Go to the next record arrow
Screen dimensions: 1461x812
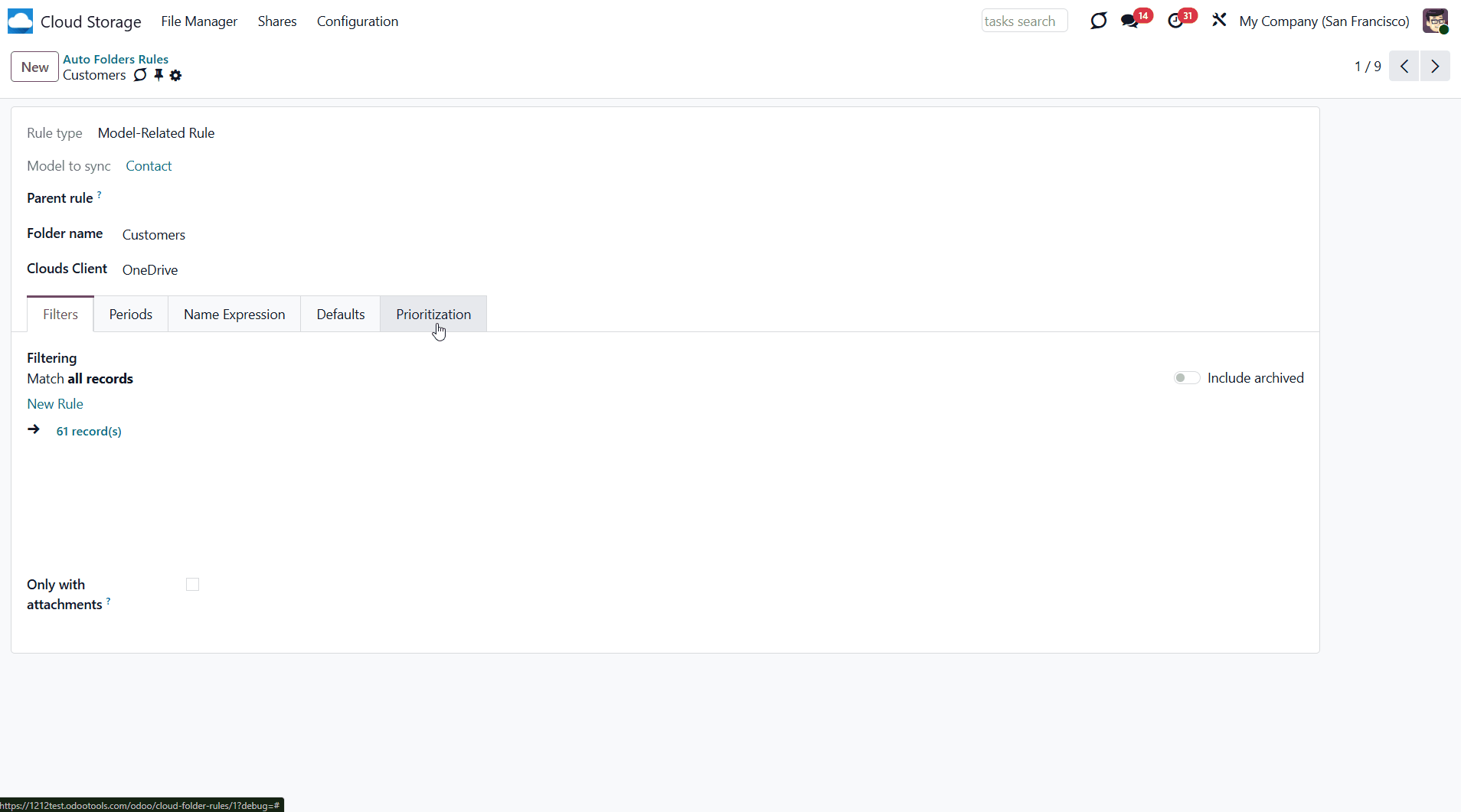[x=1435, y=67]
